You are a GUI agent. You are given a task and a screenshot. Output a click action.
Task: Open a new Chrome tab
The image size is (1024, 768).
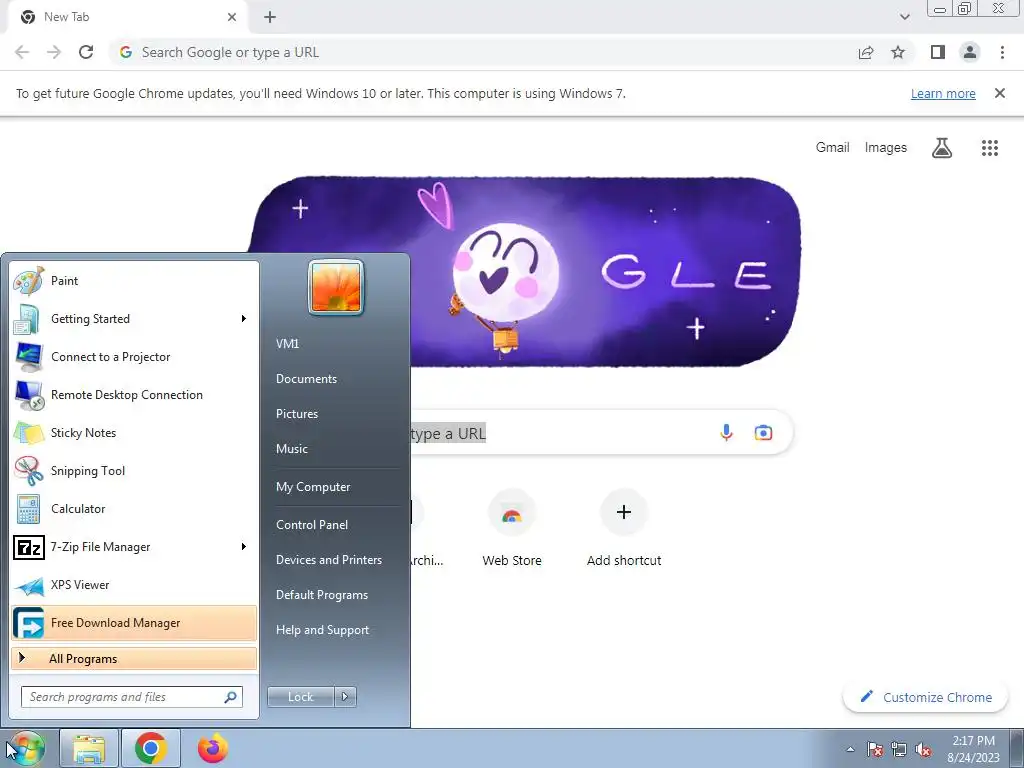[270, 17]
